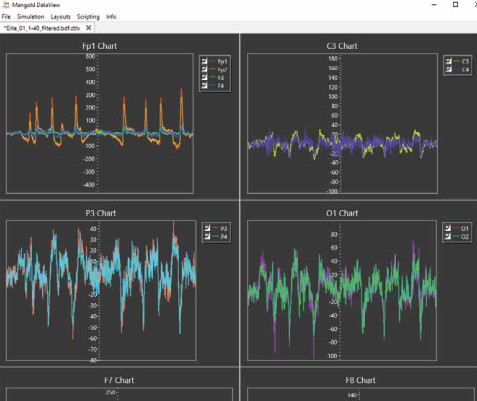The height and width of the screenshot is (401, 477).
Task: Click the C3 Chart title
Action: pos(342,46)
